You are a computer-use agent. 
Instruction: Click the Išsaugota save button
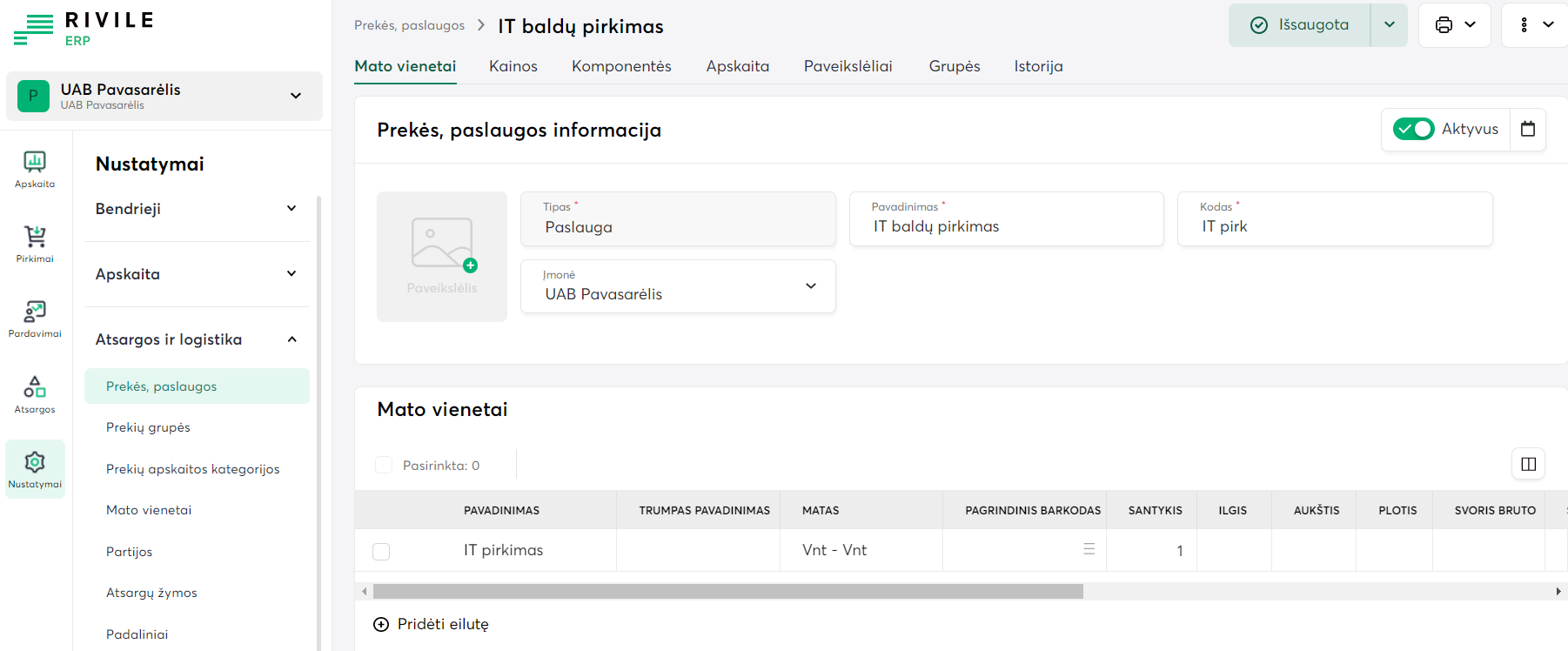1300,25
